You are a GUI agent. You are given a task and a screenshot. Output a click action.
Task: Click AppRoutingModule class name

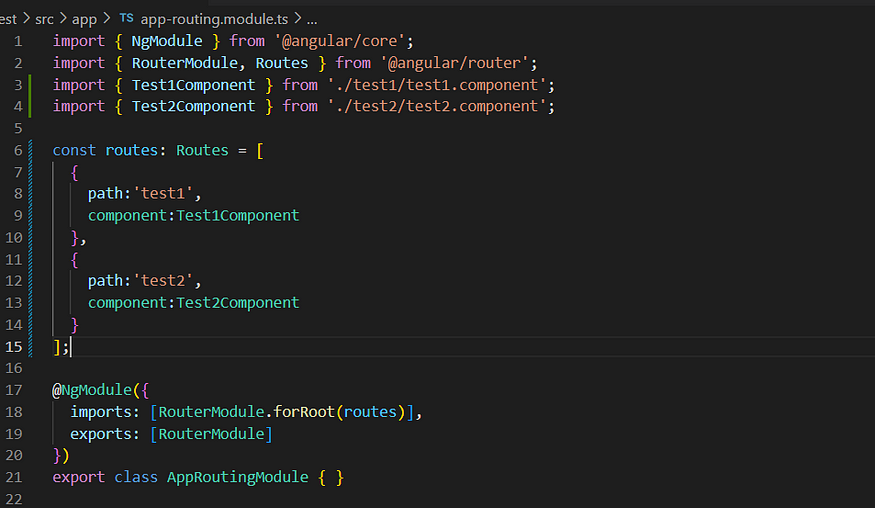[238, 478]
